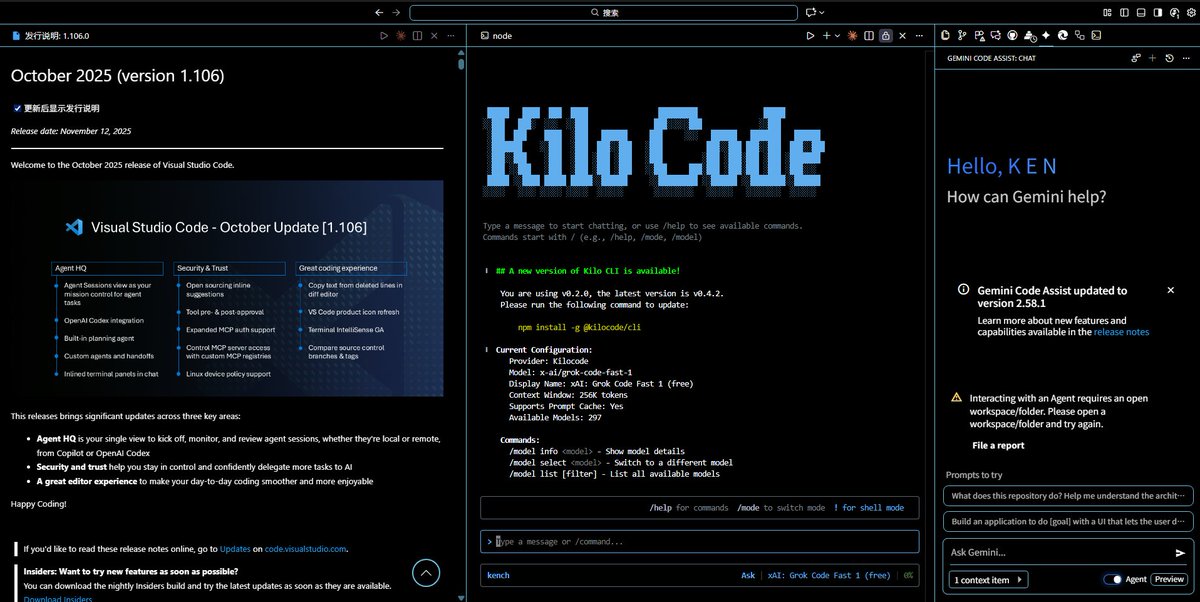Viewport: 1200px width, 602px height.
Task: Toggle the screencast bug icon above the terminal
Action: point(853,35)
